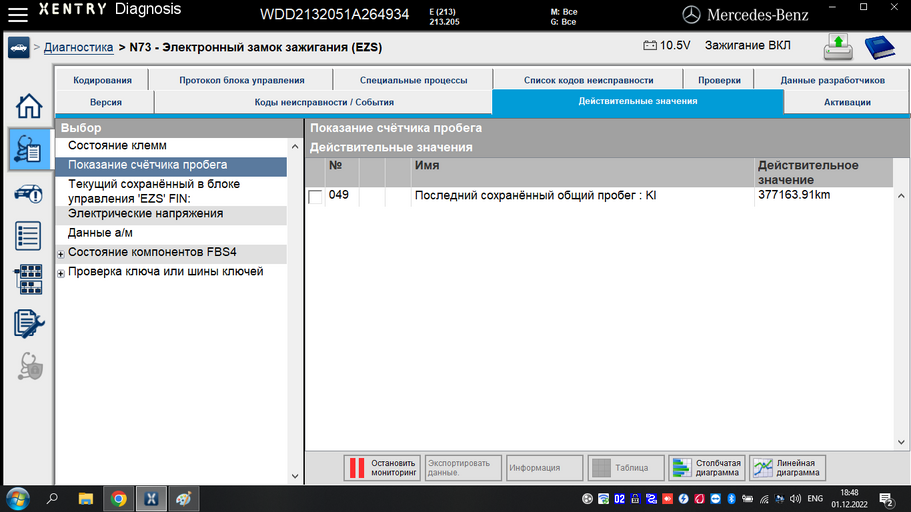This screenshot has width=911, height=512.
Task: Open the Специальные процессы tab
Action: [x=413, y=80]
